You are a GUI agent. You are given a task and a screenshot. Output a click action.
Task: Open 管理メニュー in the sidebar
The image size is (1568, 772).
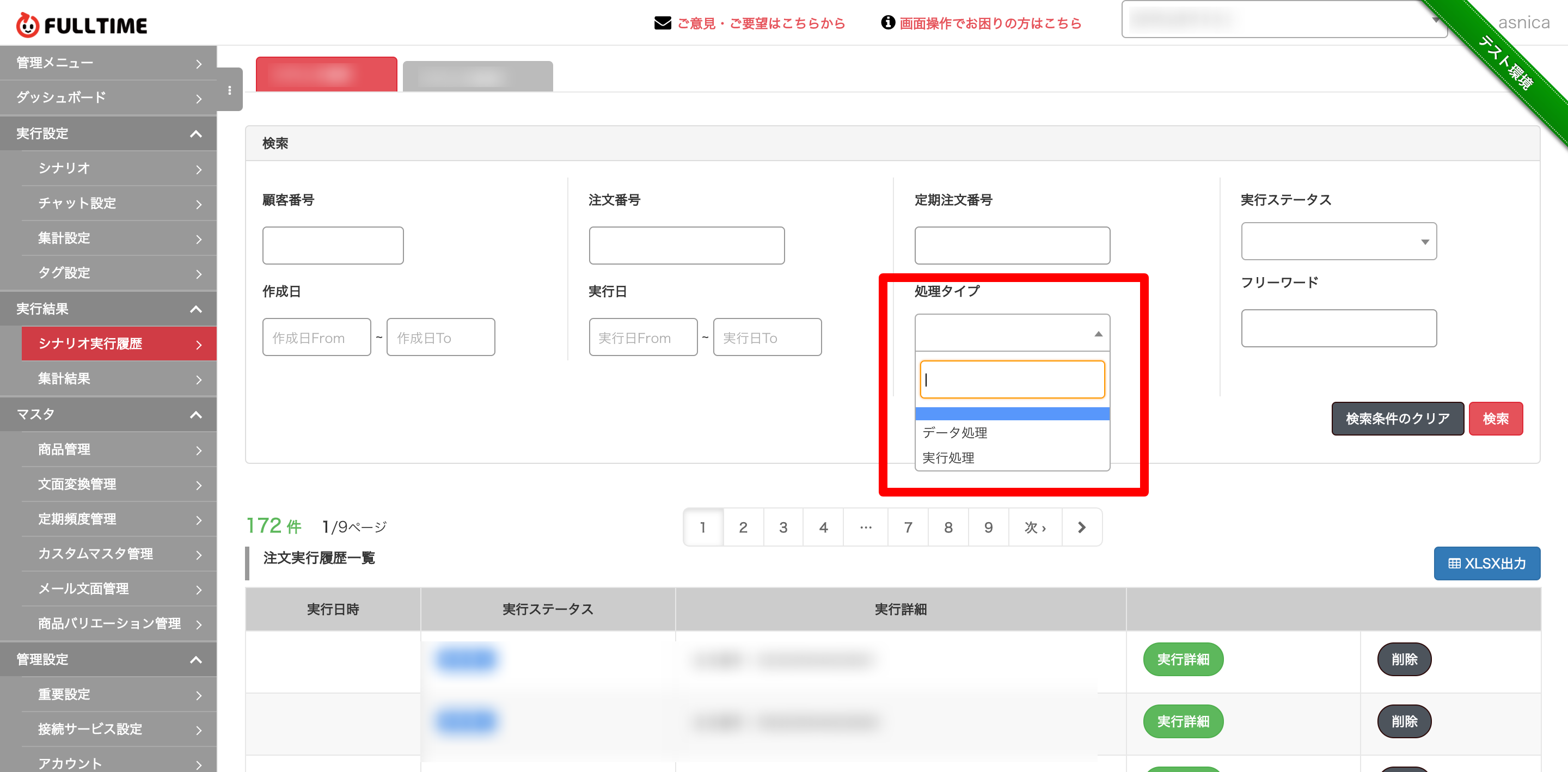click(108, 63)
